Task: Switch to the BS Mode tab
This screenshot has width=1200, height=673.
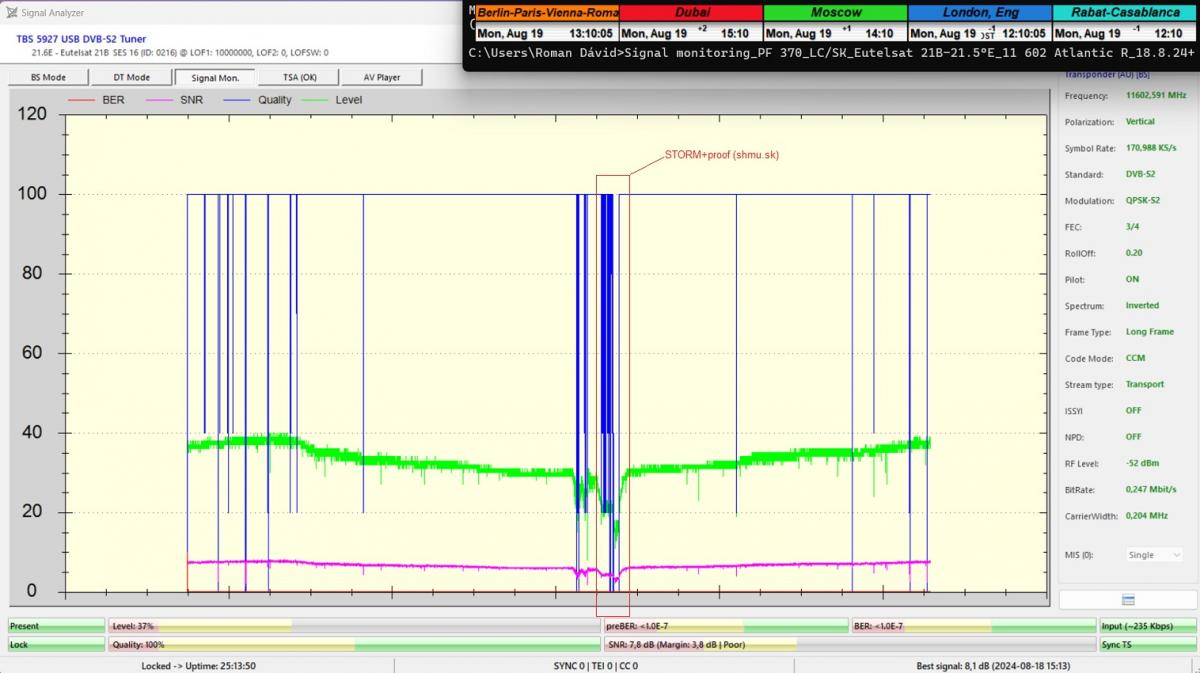Action: tap(48, 77)
